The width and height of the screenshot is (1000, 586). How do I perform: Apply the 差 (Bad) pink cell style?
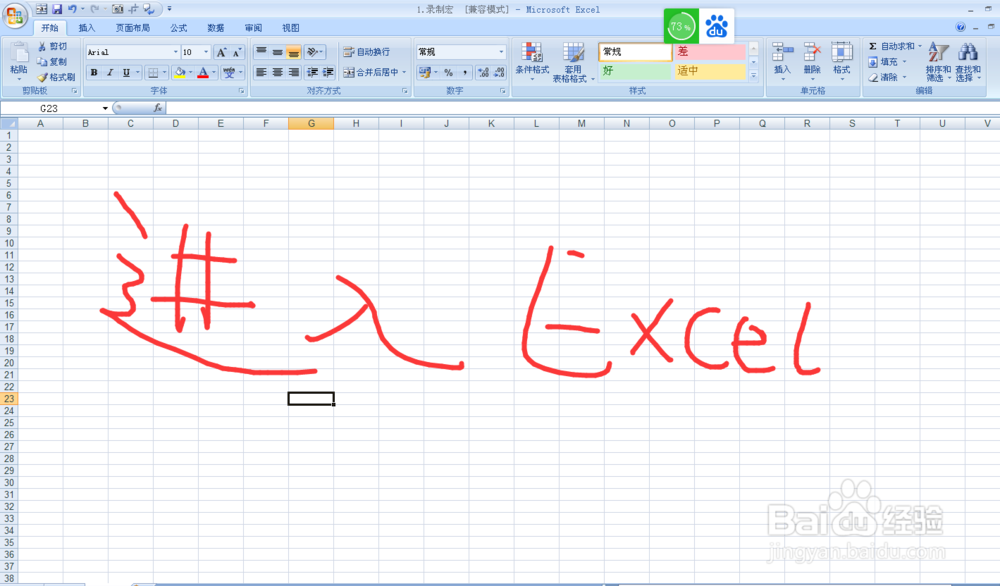coord(709,52)
